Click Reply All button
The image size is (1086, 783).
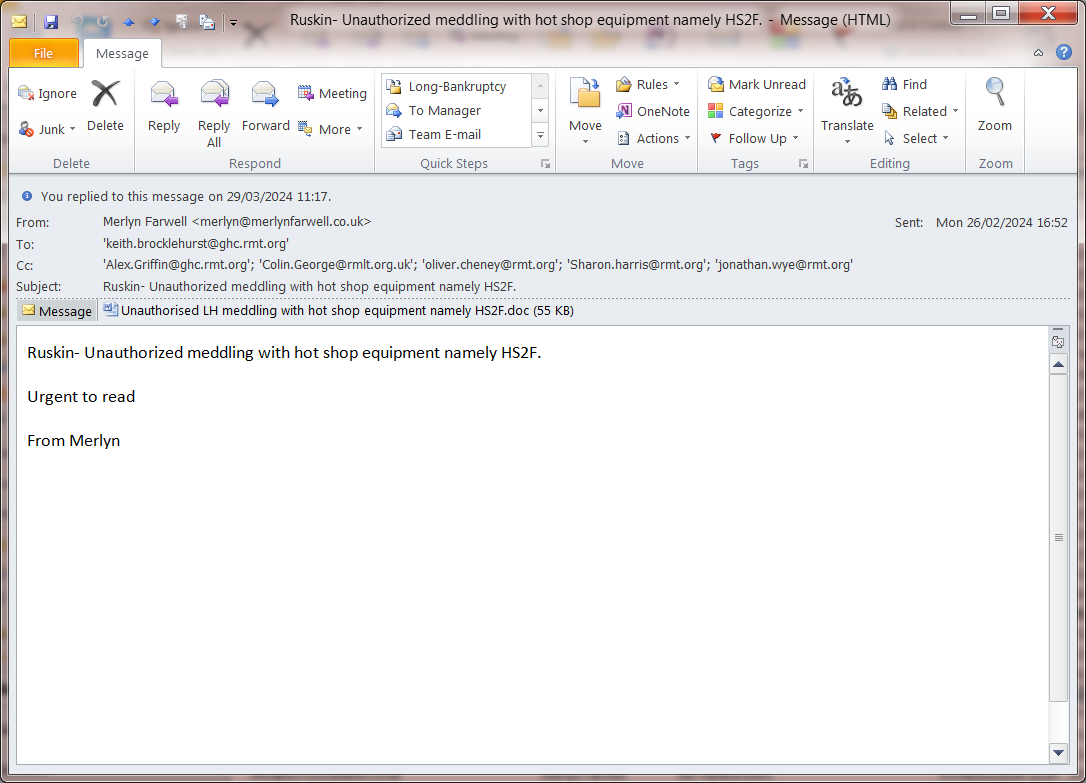[x=214, y=113]
